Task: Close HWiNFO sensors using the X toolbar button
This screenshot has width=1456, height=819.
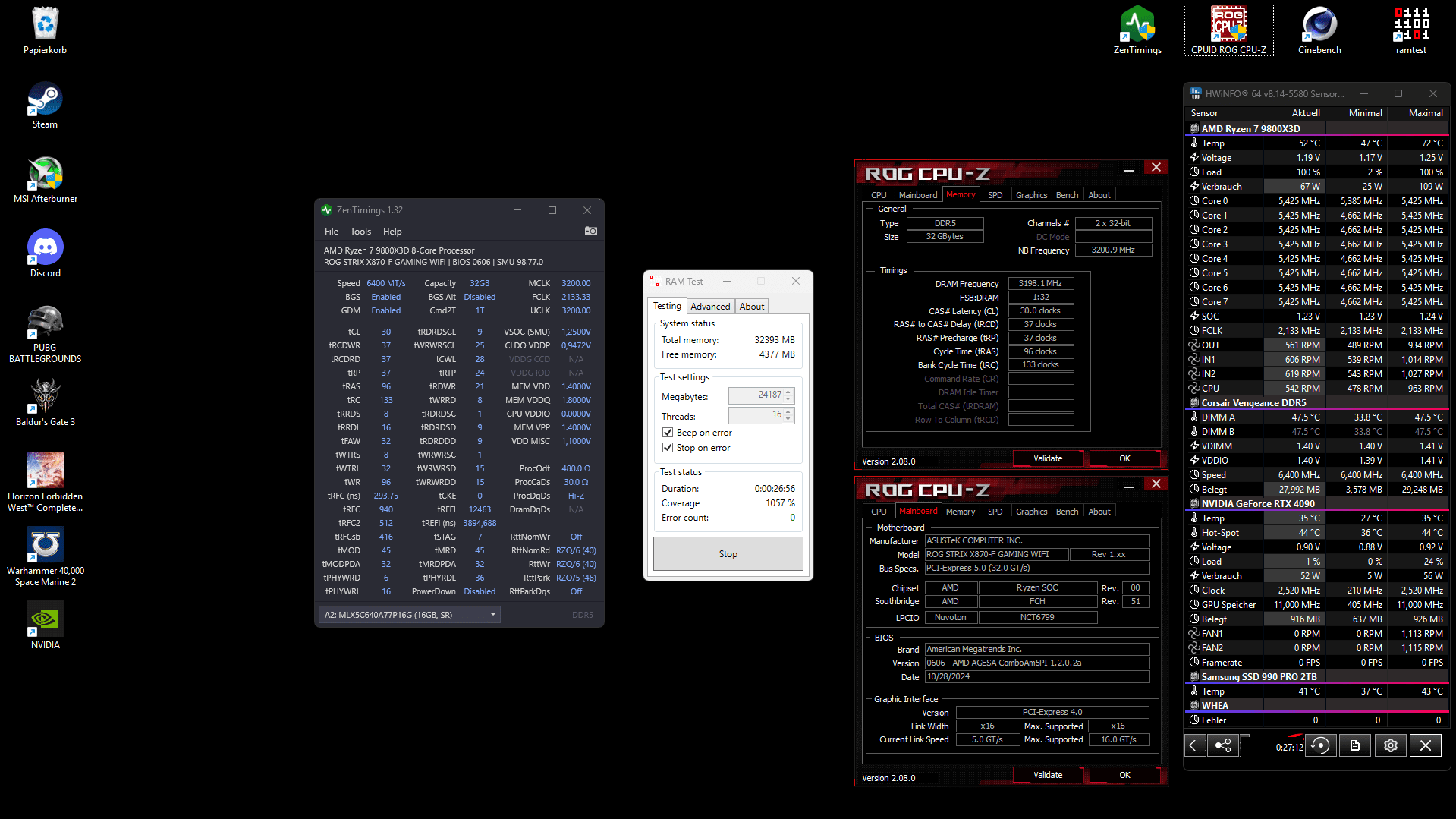Action: [1426, 745]
